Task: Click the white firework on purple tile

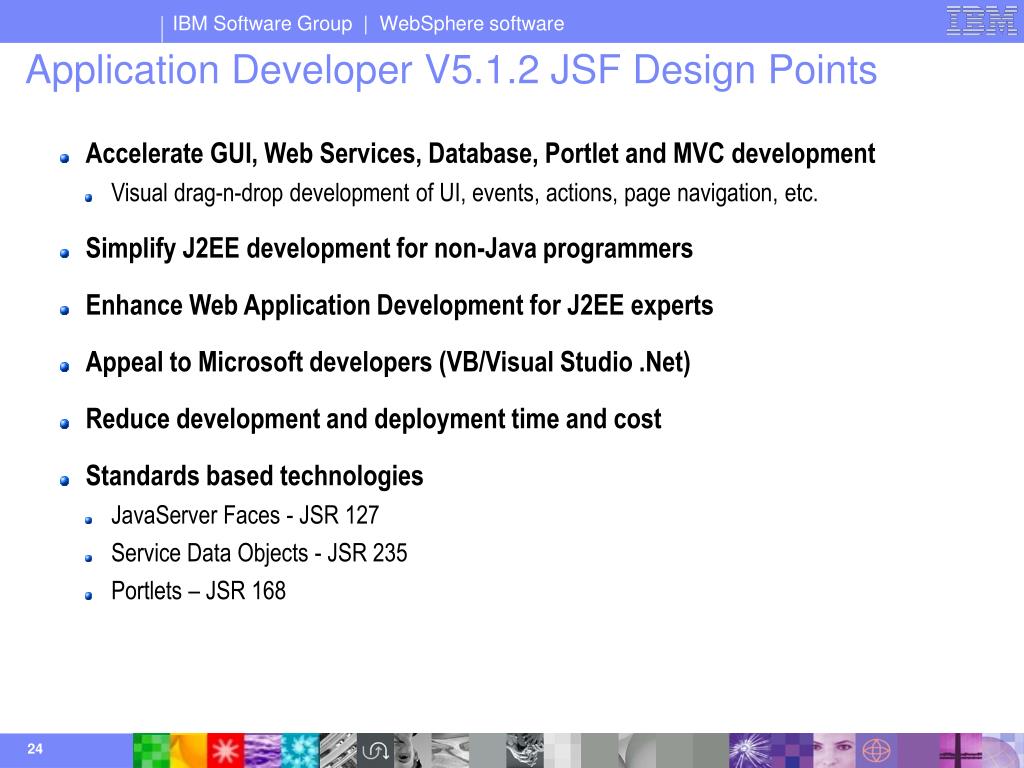Action: point(748,750)
